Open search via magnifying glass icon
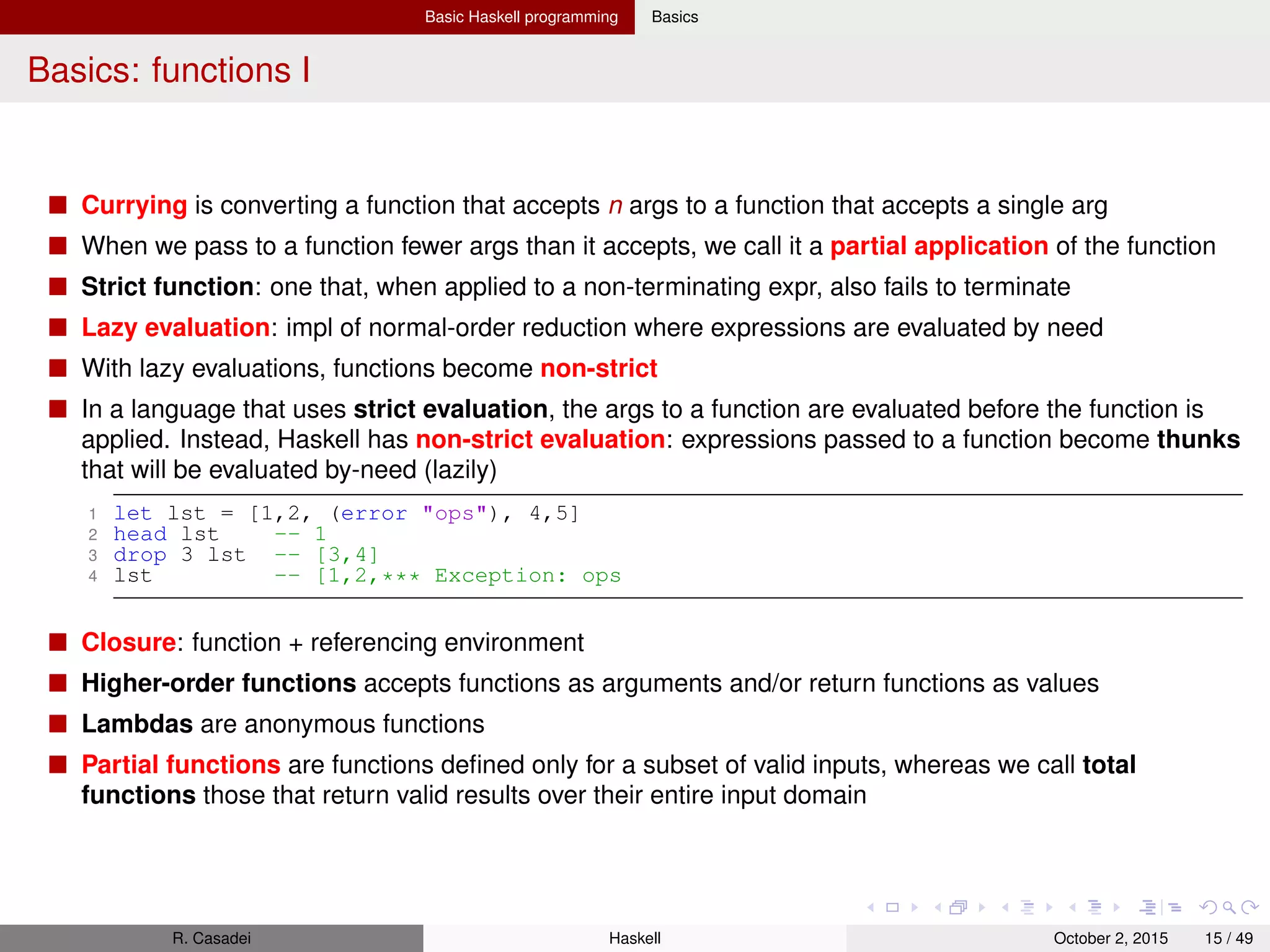Screen dimensions: 1270x952 point(1229,908)
